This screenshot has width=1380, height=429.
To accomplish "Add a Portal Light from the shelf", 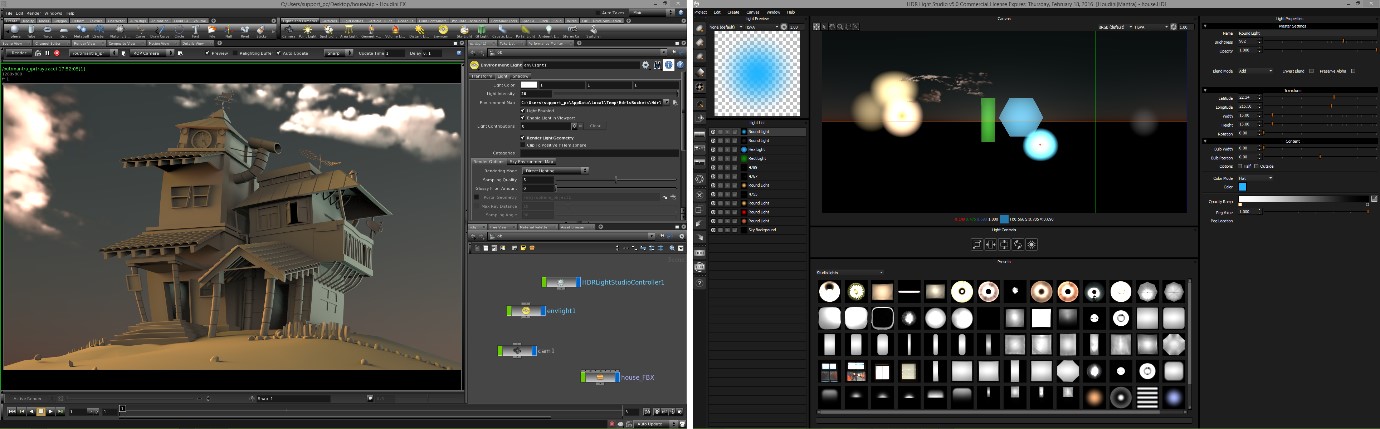I will 528,31.
